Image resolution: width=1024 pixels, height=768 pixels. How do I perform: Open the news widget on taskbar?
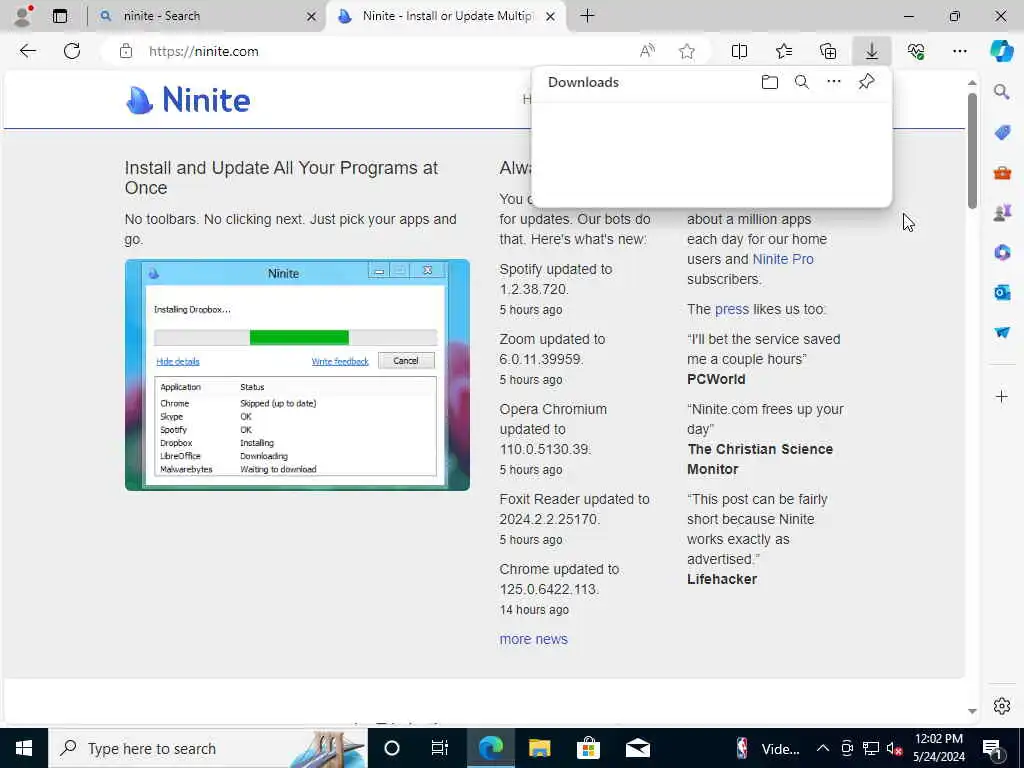coord(769,748)
